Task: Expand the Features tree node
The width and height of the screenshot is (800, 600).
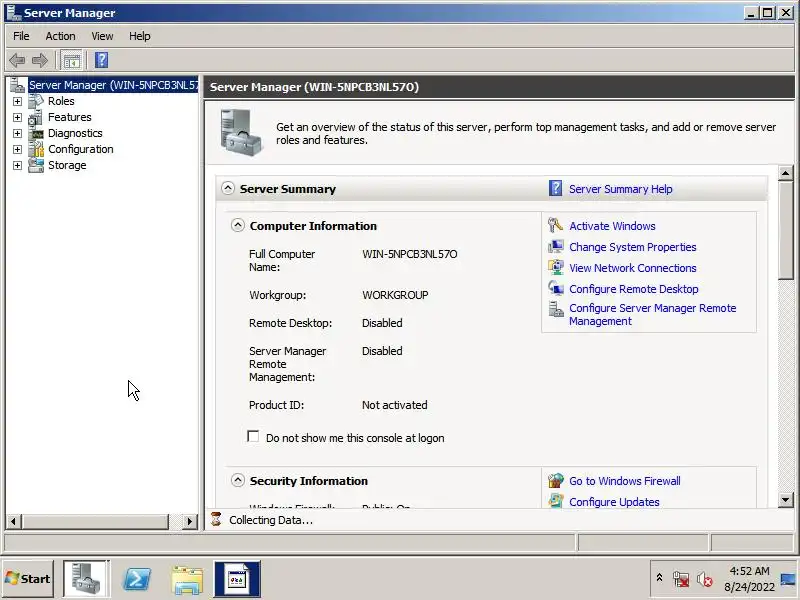Action: pos(17,117)
